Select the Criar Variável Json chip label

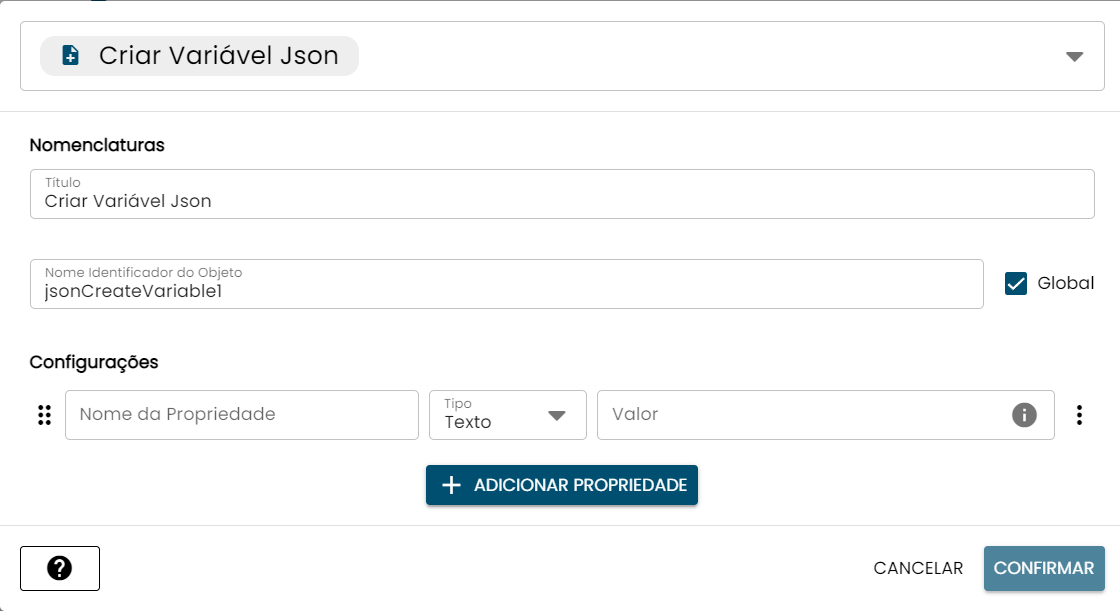(218, 56)
